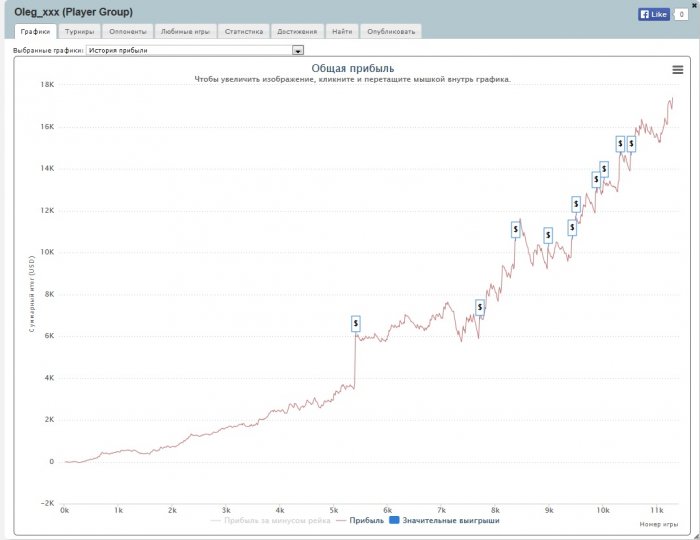This screenshot has width=700, height=540.
Task: Click the dollar marker just below 12K line
Action: tap(572, 228)
